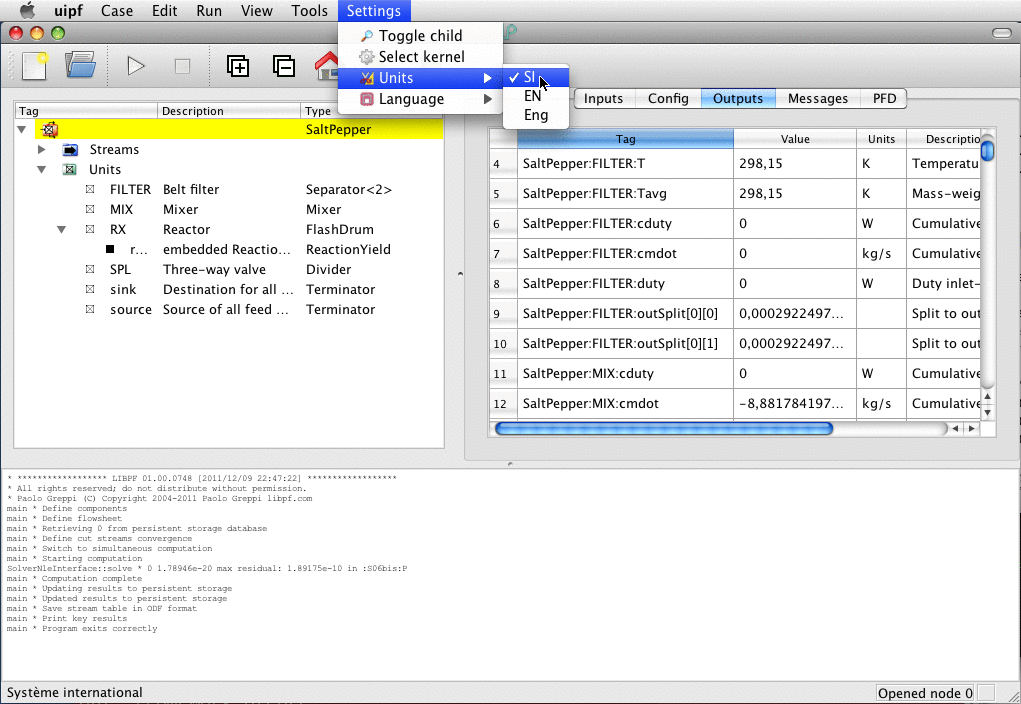Choose Eng units in submenu
Viewport: 1021px width, 704px height.
(535, 115)
